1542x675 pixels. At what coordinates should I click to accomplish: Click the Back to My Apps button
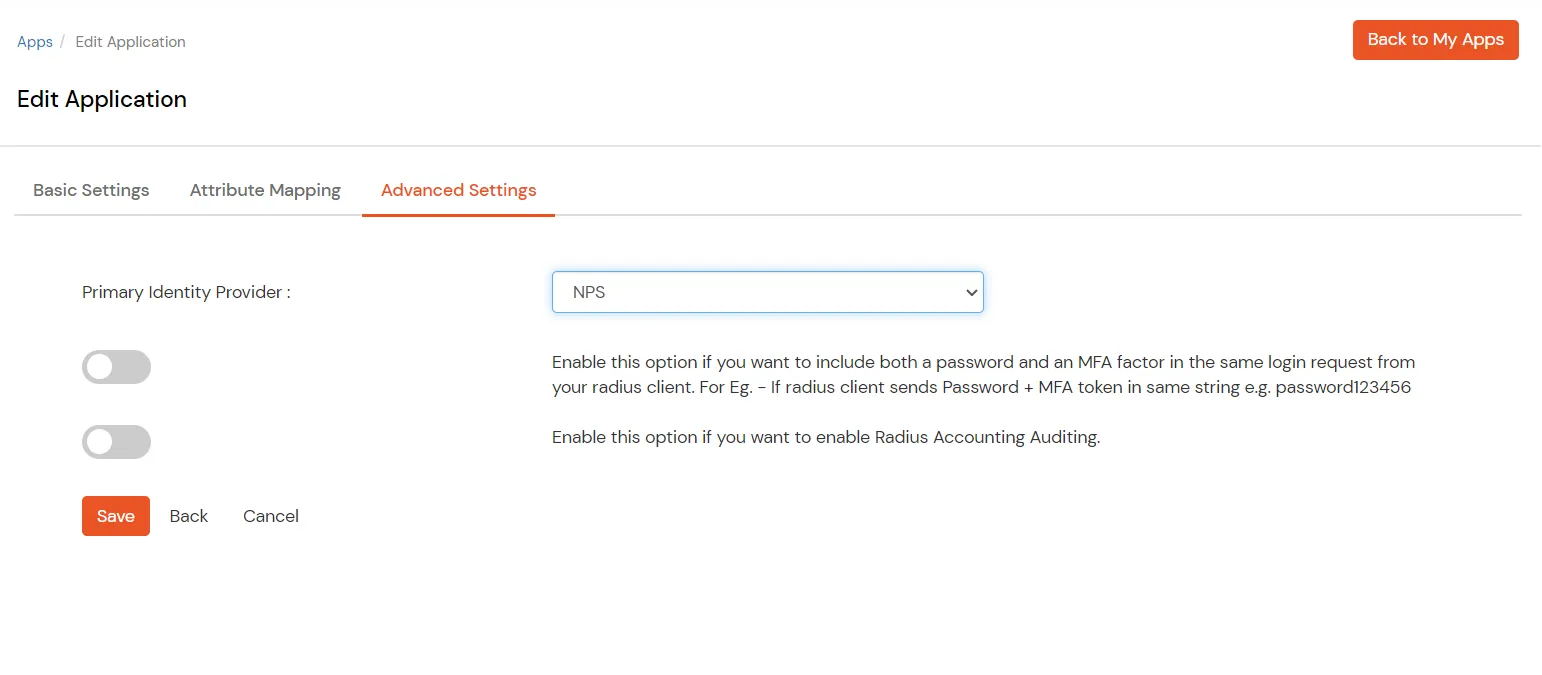[1435, 40]
